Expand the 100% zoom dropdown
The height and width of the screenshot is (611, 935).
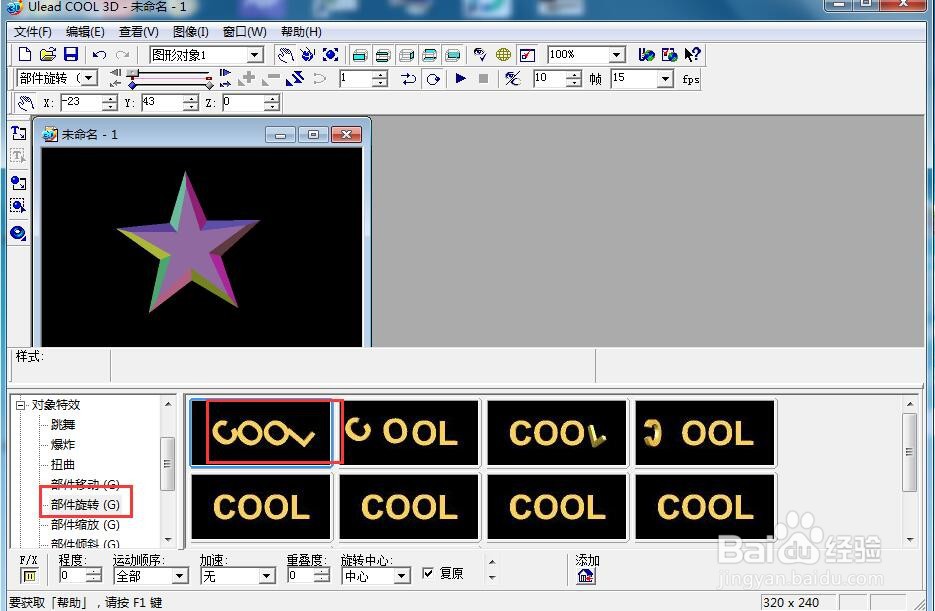(x=617, y=55)
